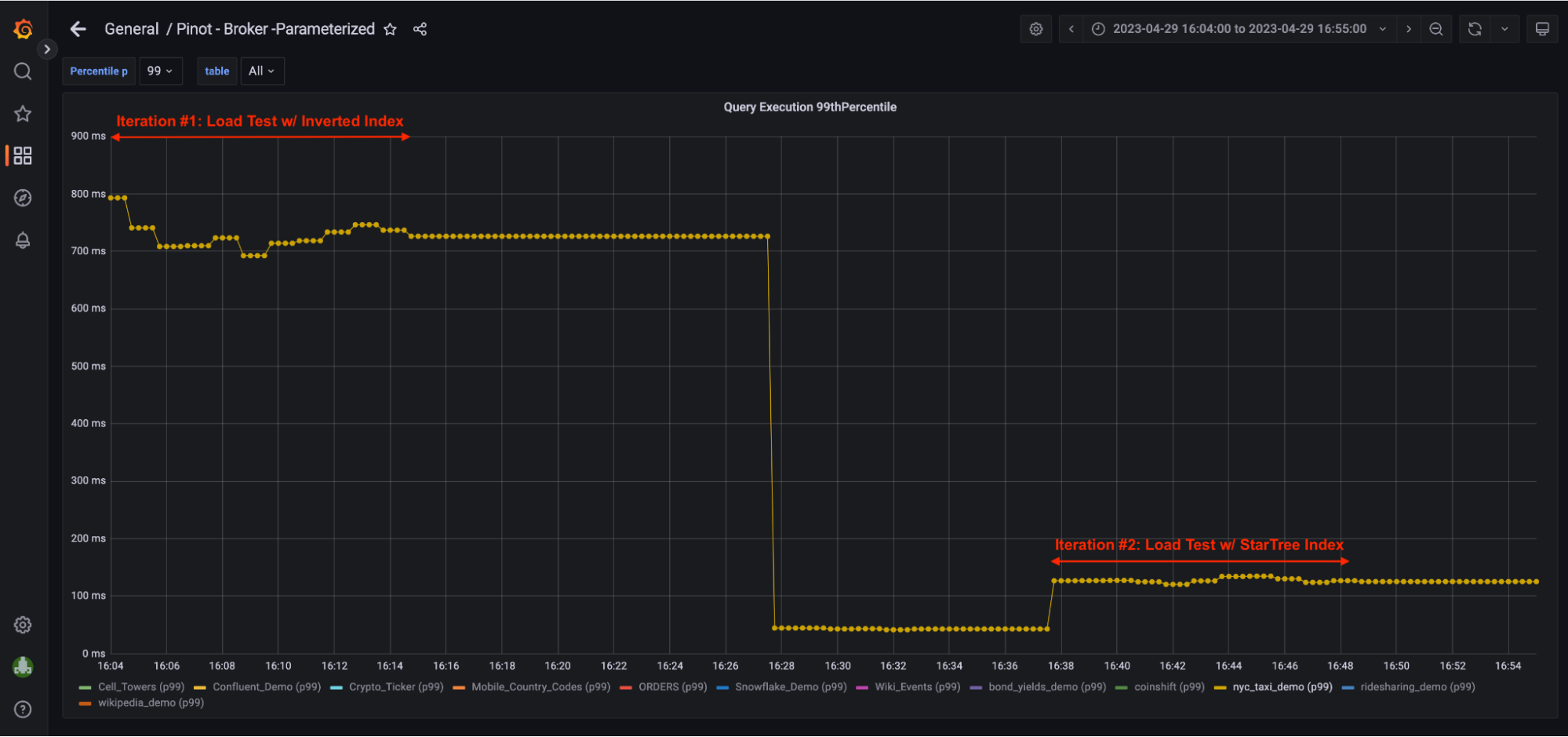
Task: Open the 99 percentile dropdown
Action: coord(160,71)
